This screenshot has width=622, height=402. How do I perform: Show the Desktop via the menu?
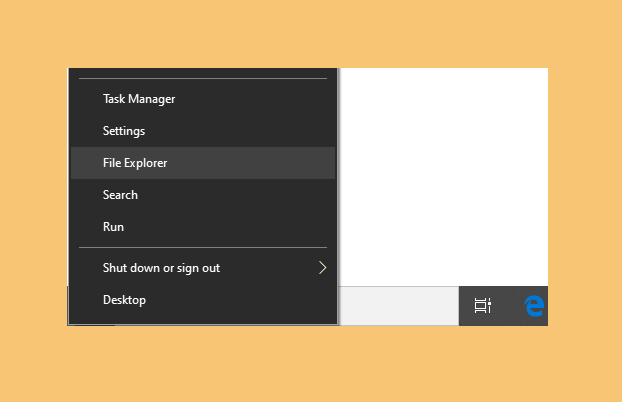pyautogui.click(x=203, y=300)
